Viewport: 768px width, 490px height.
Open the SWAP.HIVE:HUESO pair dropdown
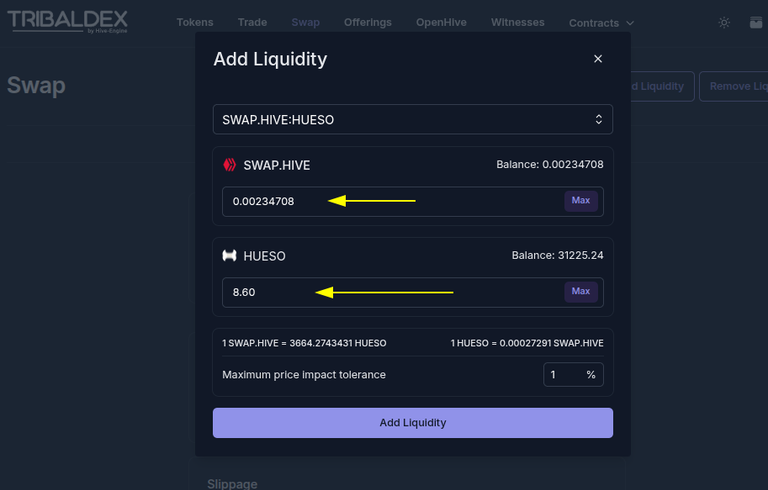tap(412, 119)
